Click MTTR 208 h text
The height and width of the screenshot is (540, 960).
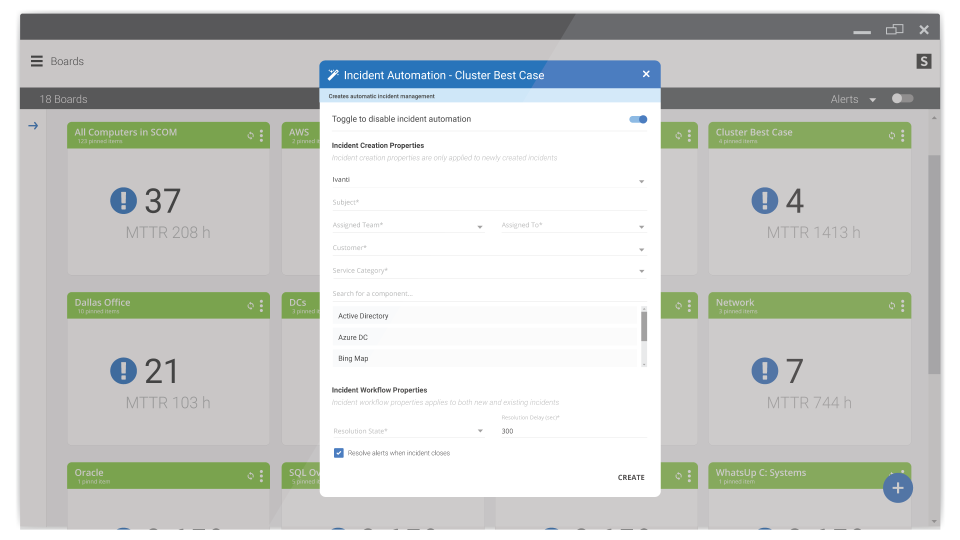click(x=168, y=233)
